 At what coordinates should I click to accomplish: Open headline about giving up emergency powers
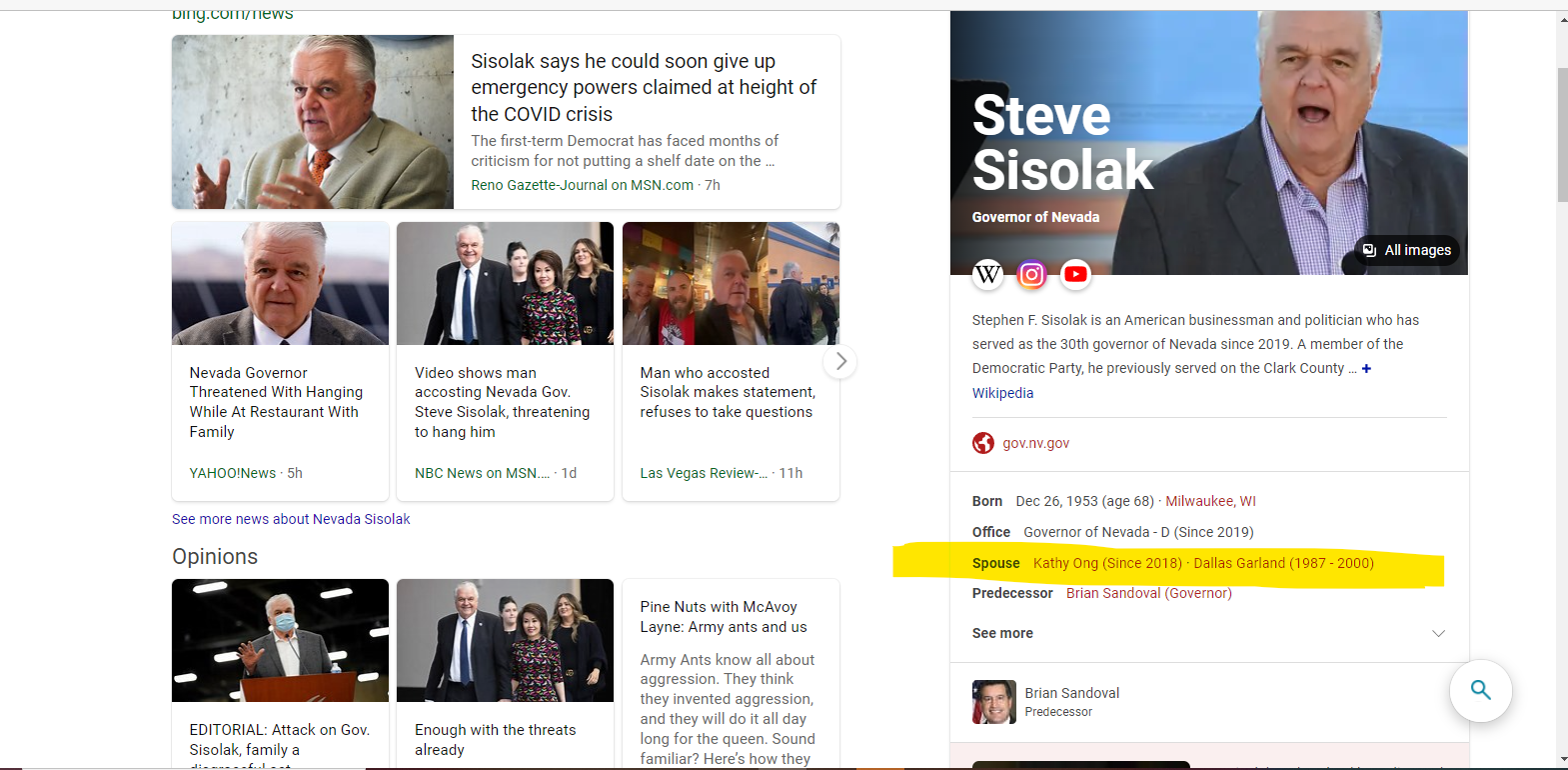(x=644, y=88)
